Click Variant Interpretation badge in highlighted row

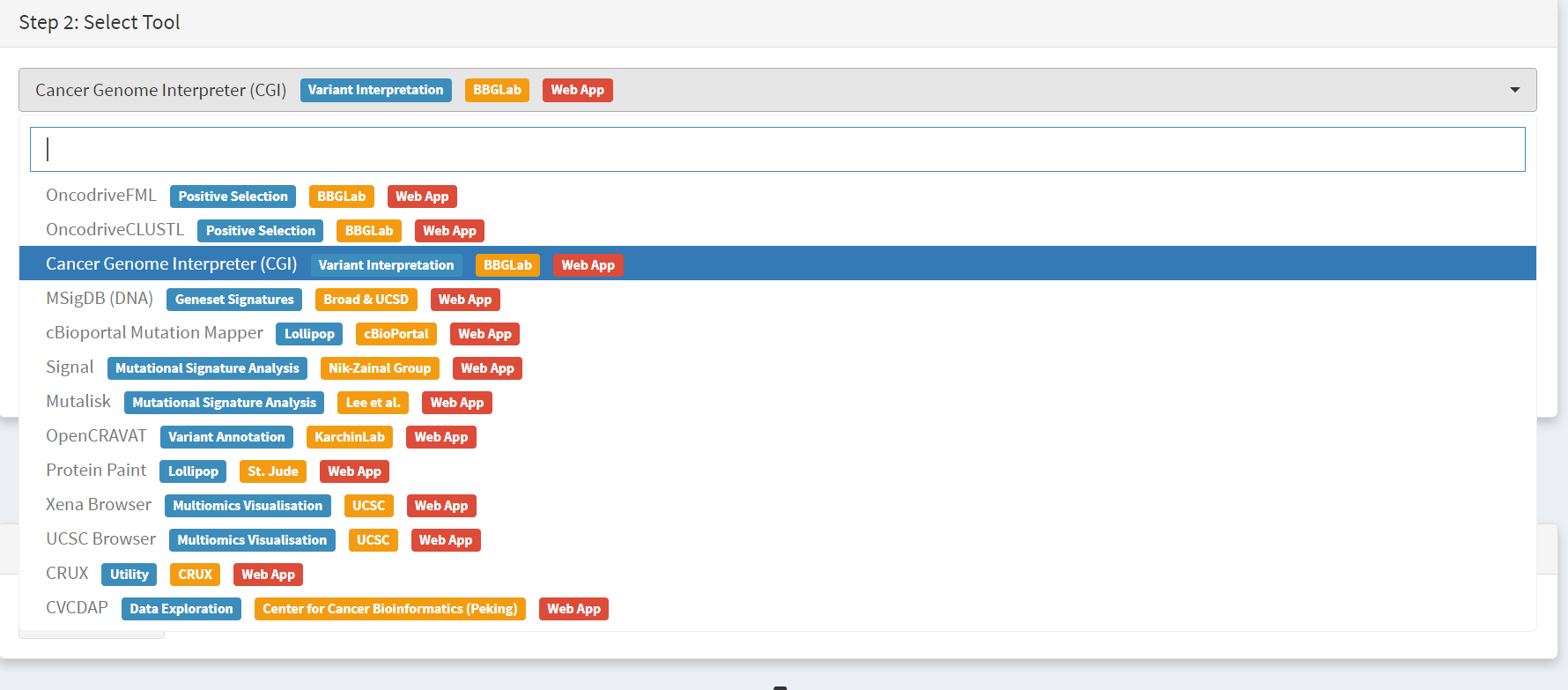coord(386,265)
